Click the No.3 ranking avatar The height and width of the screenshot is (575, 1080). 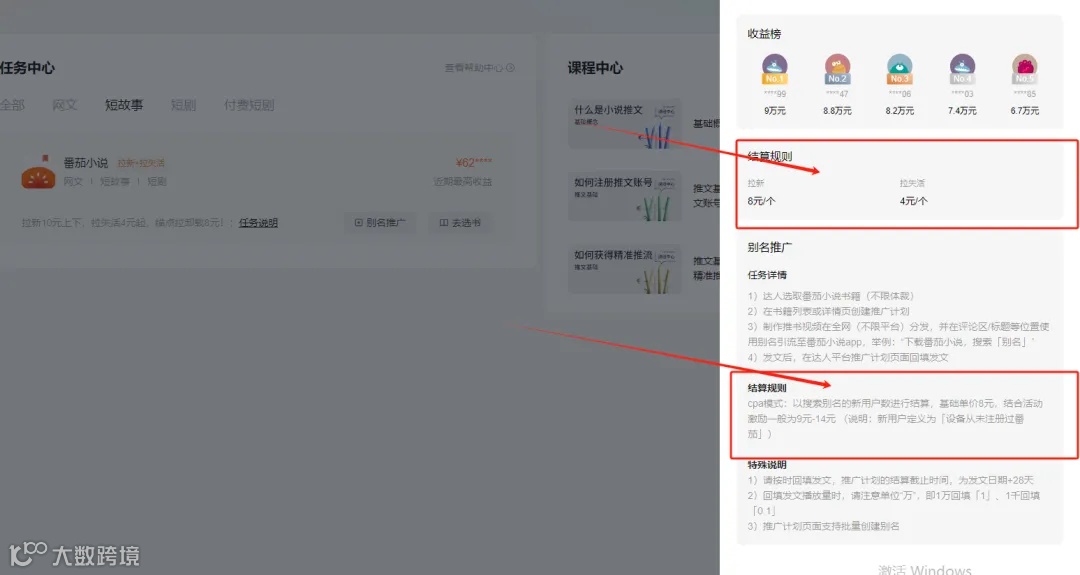click(900, 69)
